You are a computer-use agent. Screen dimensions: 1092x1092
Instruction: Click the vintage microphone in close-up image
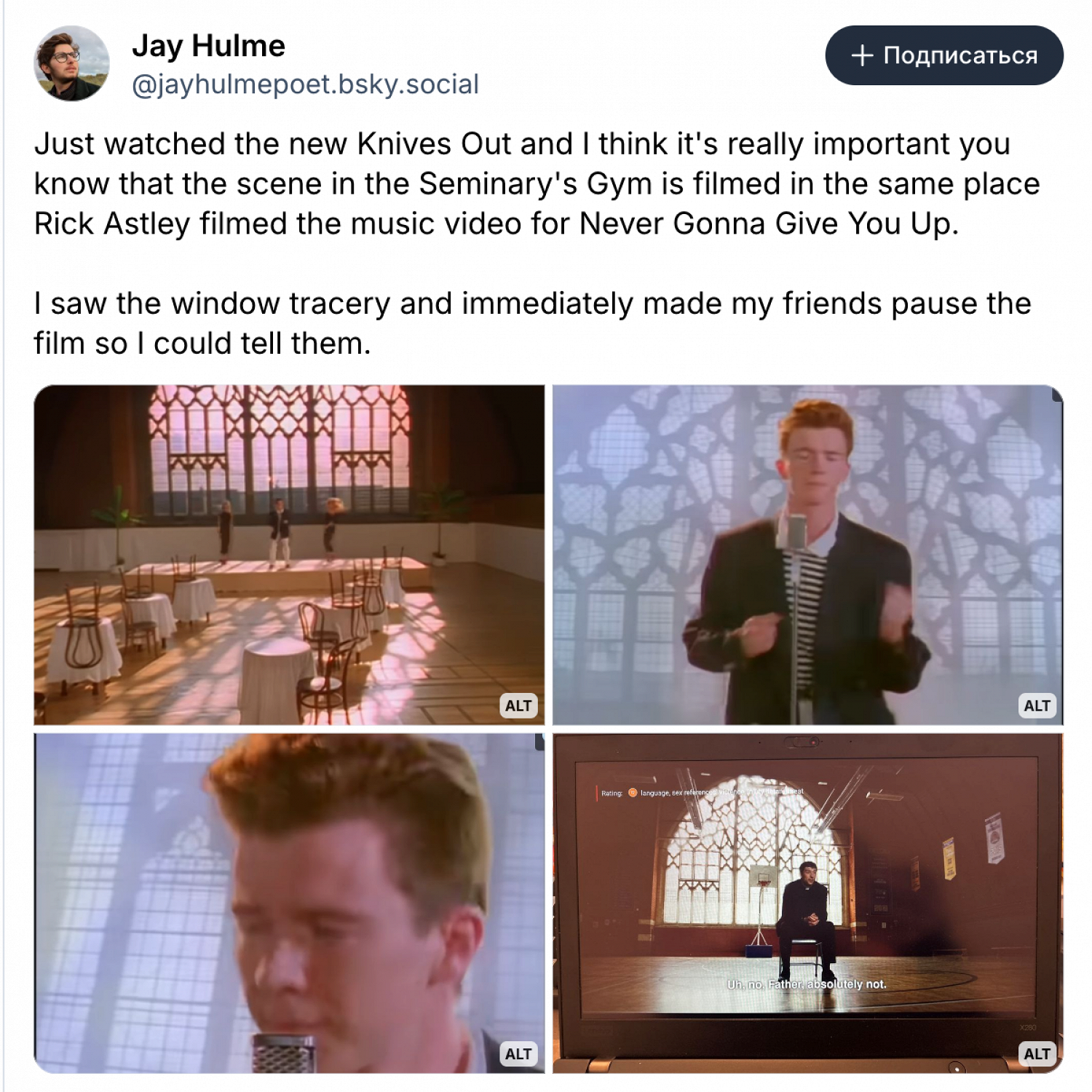pyautogui.click(x=284, y=1052)
